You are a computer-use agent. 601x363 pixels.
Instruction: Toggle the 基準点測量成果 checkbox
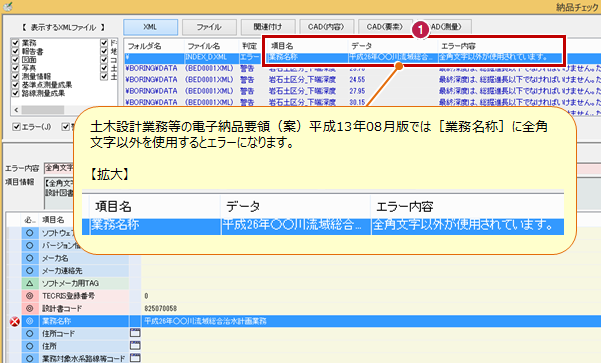(x=15, y=85)
